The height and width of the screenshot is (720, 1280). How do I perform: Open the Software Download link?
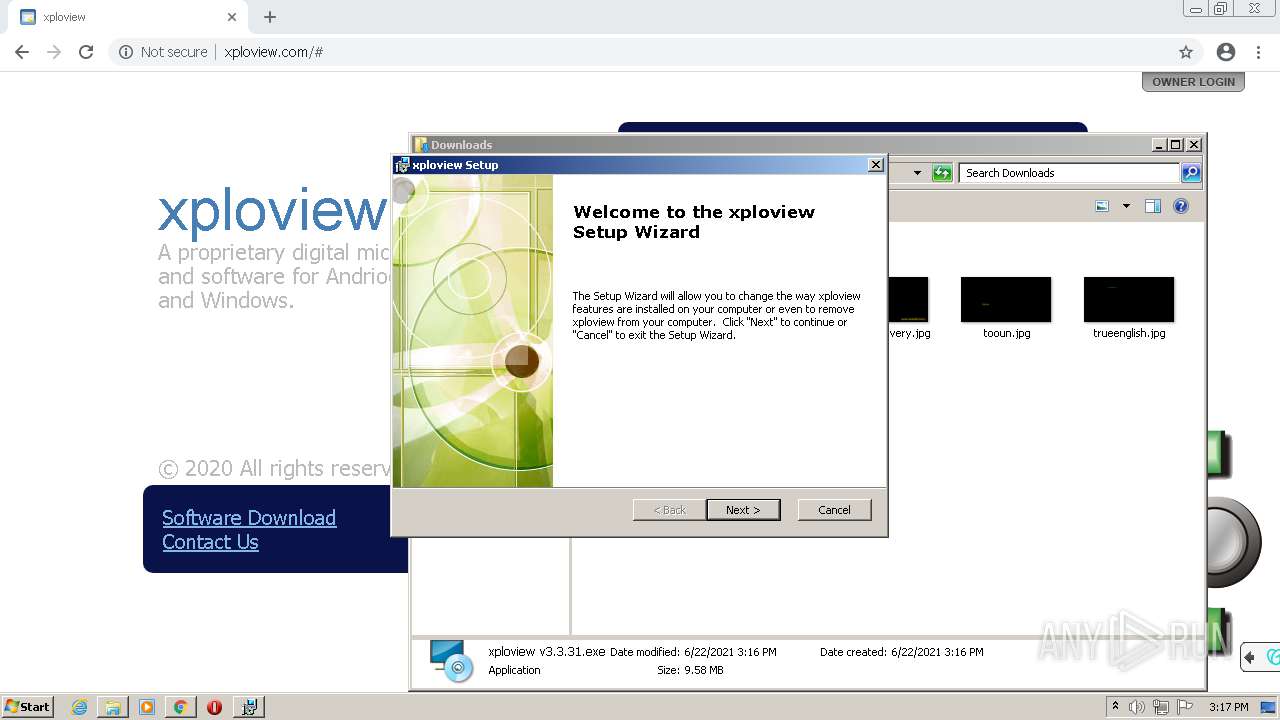pyautogui.click(x=249, y=518)
